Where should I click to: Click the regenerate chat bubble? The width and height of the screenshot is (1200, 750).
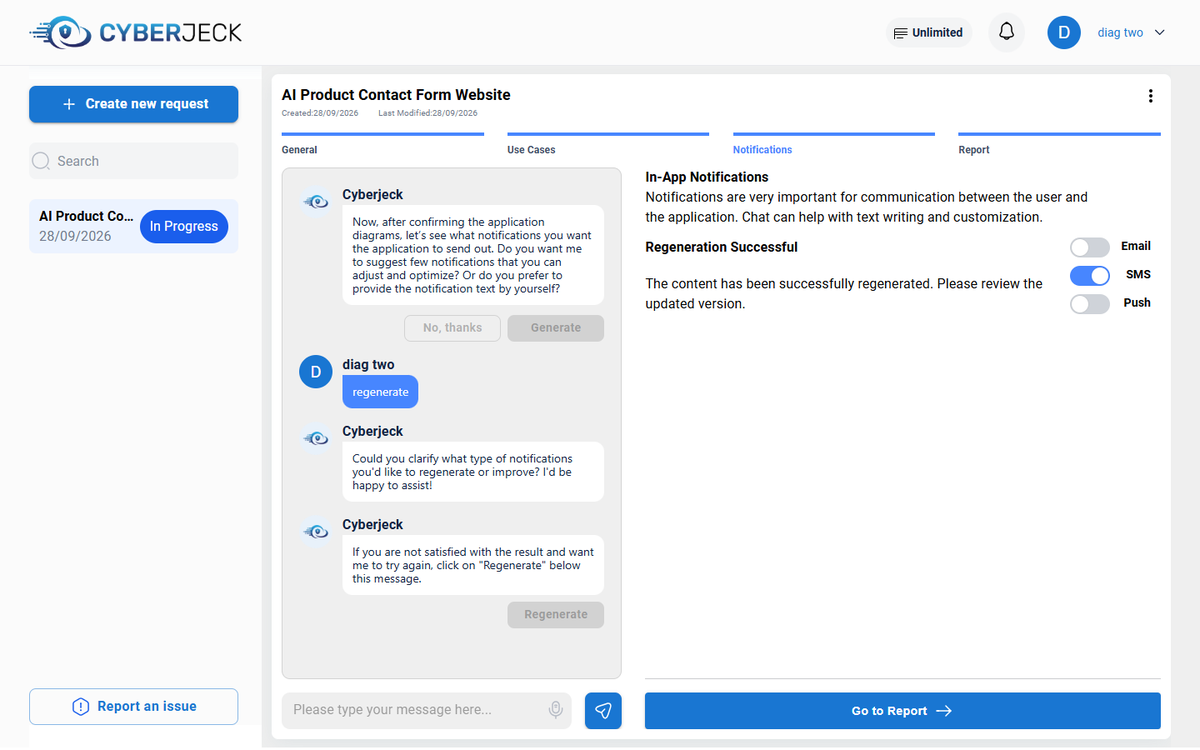(x=380, y=392)
